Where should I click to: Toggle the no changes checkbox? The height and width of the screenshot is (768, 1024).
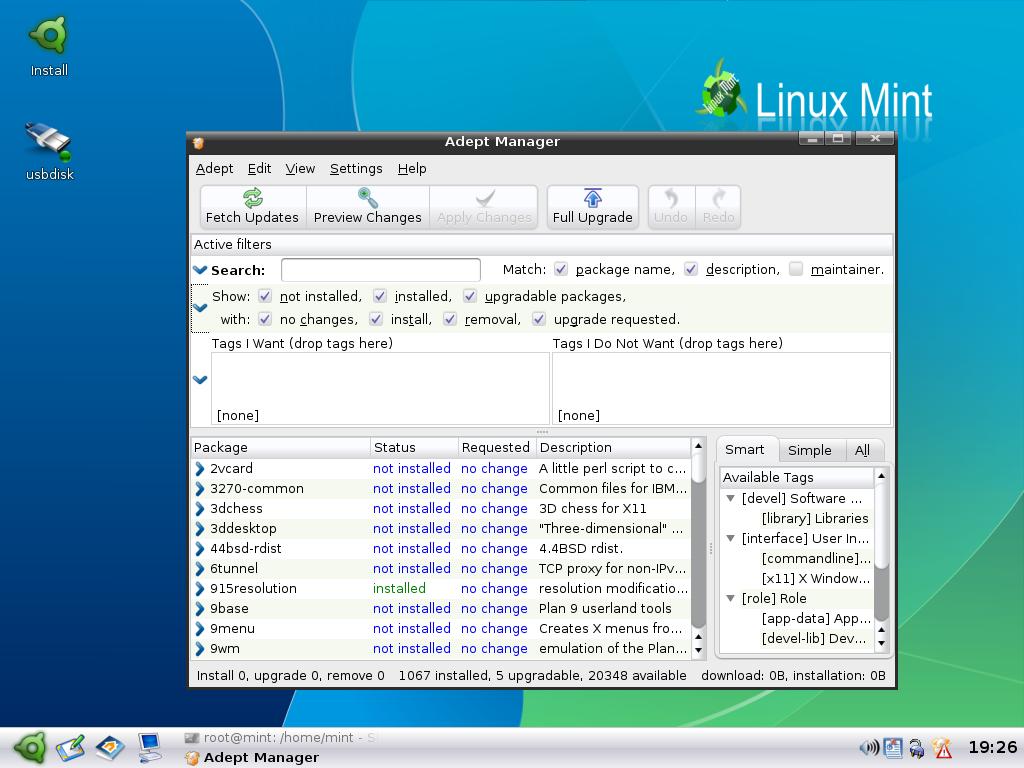[264, 319]
